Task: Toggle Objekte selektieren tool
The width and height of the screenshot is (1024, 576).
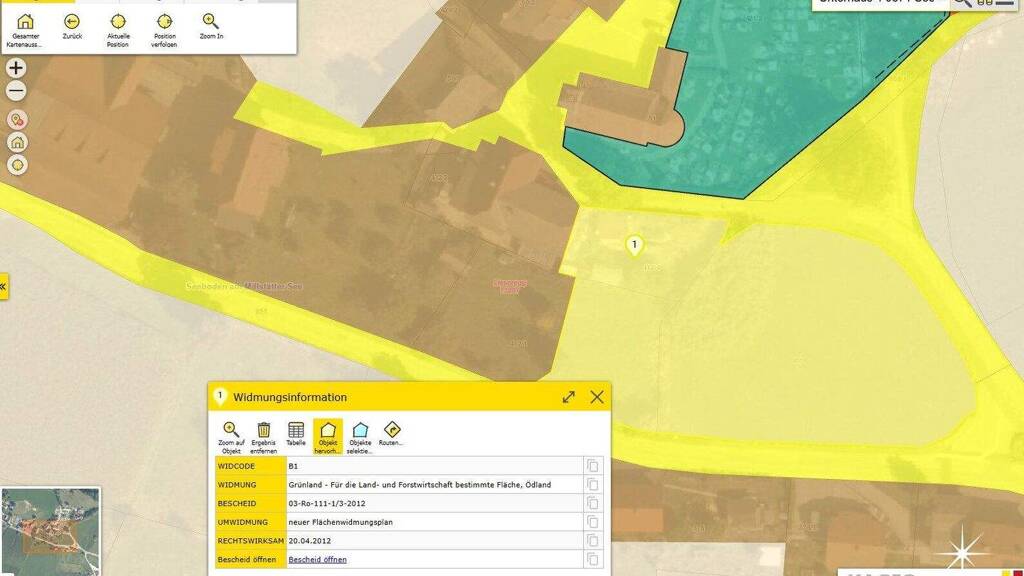Action: click(x=360, y=430)
